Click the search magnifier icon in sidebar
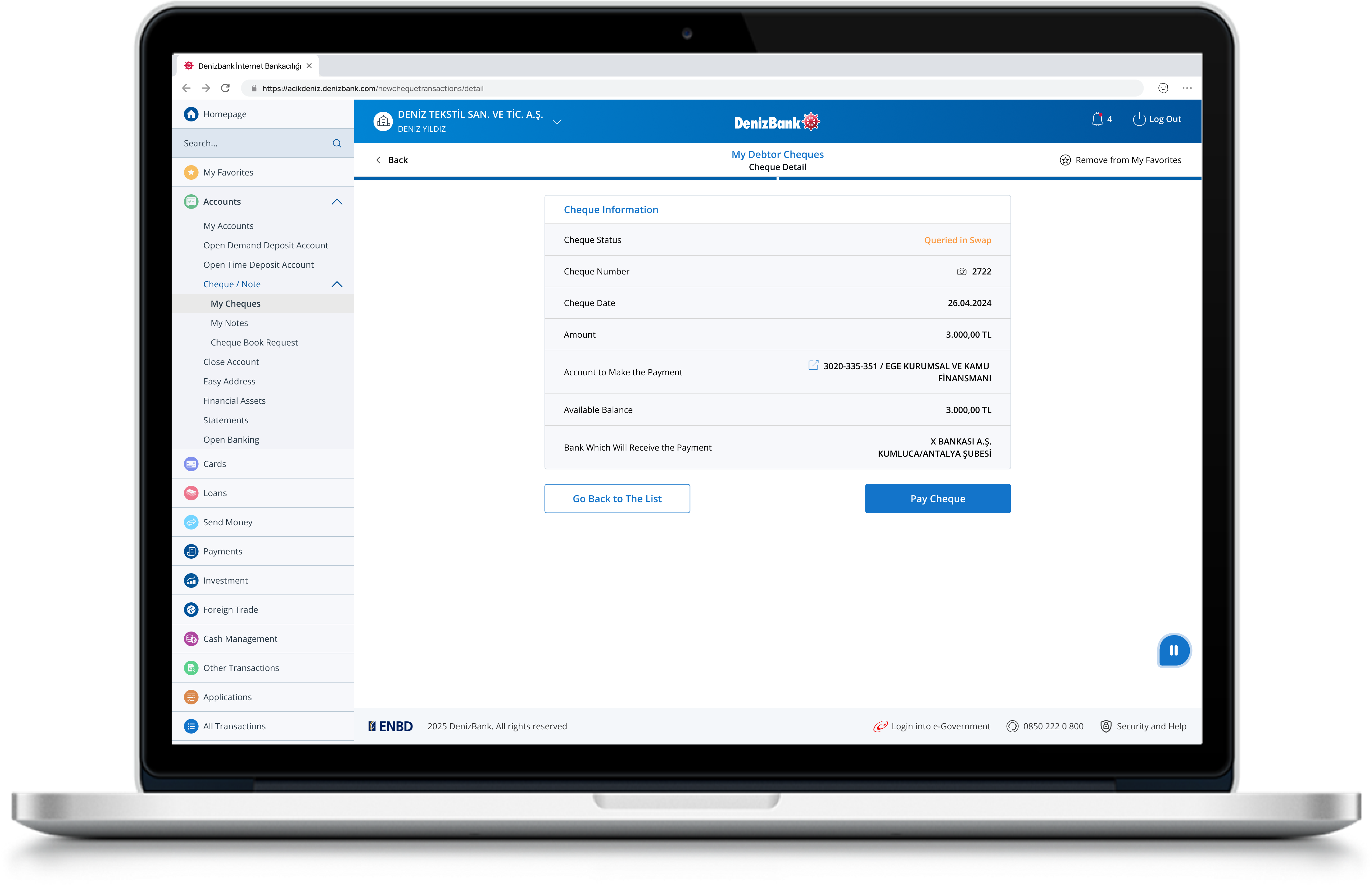1372x889 pixels. pyautogui.click(x=337, y=144)
